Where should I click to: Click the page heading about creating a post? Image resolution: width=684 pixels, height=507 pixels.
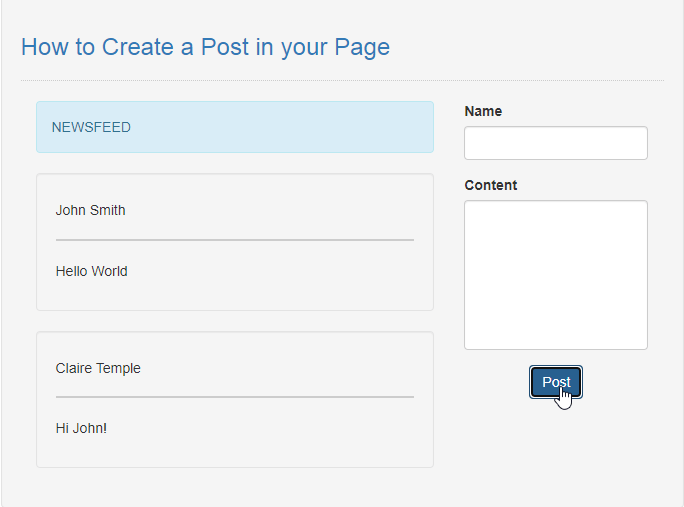205,47
